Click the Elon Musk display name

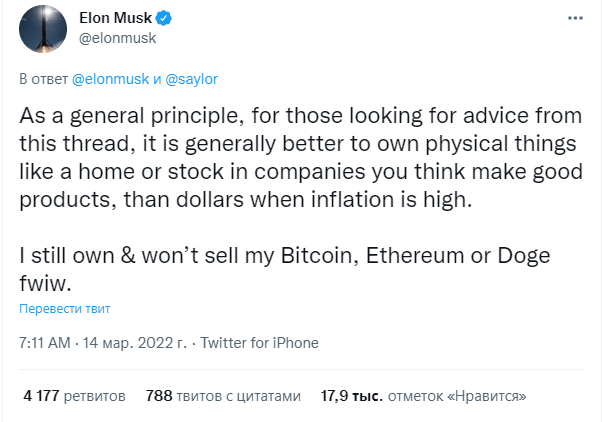[x=115, y=18]
